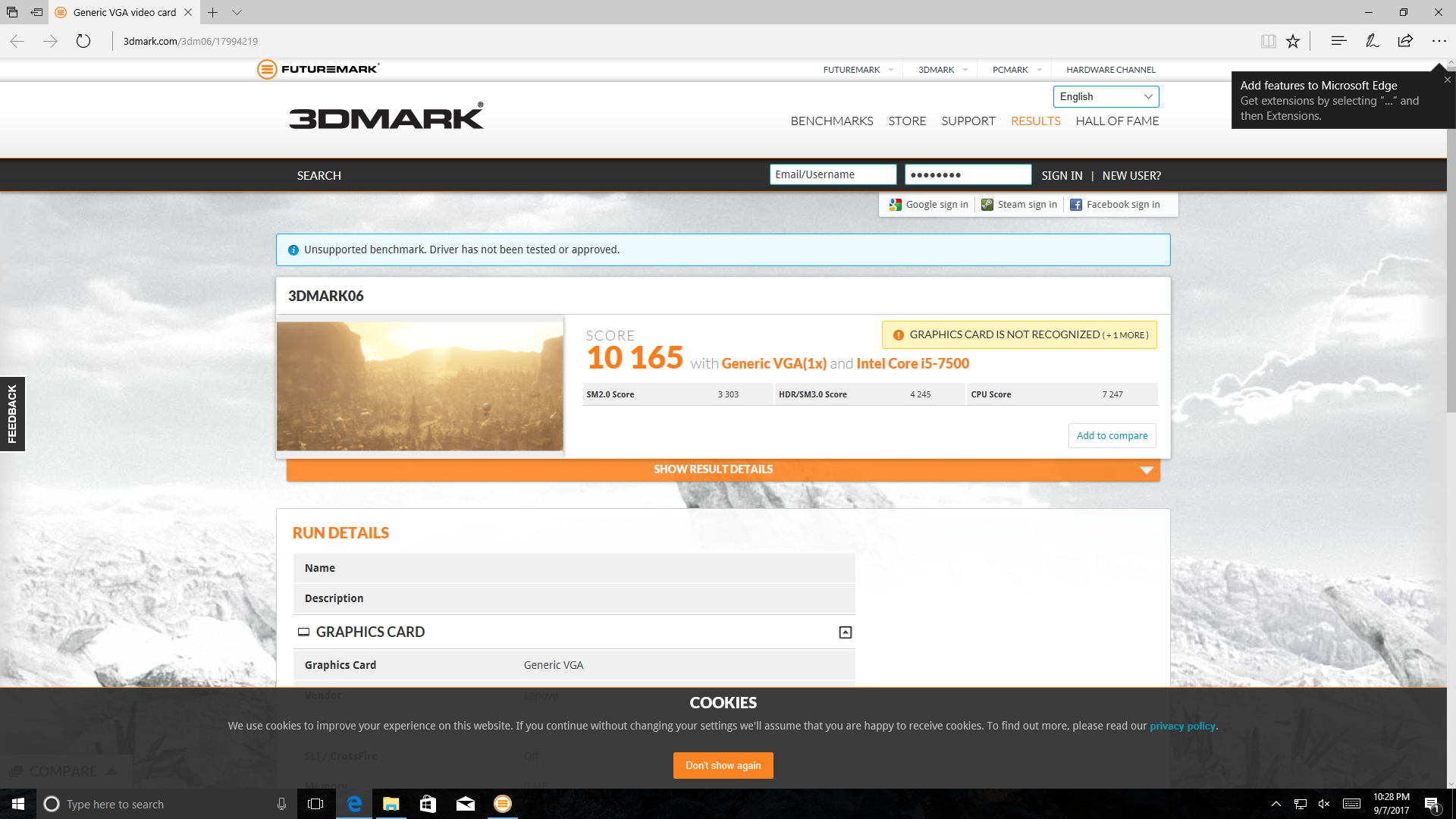
Task: Open Edge reading view icon
Action: pyautogui.click(x=1268, y=41)
